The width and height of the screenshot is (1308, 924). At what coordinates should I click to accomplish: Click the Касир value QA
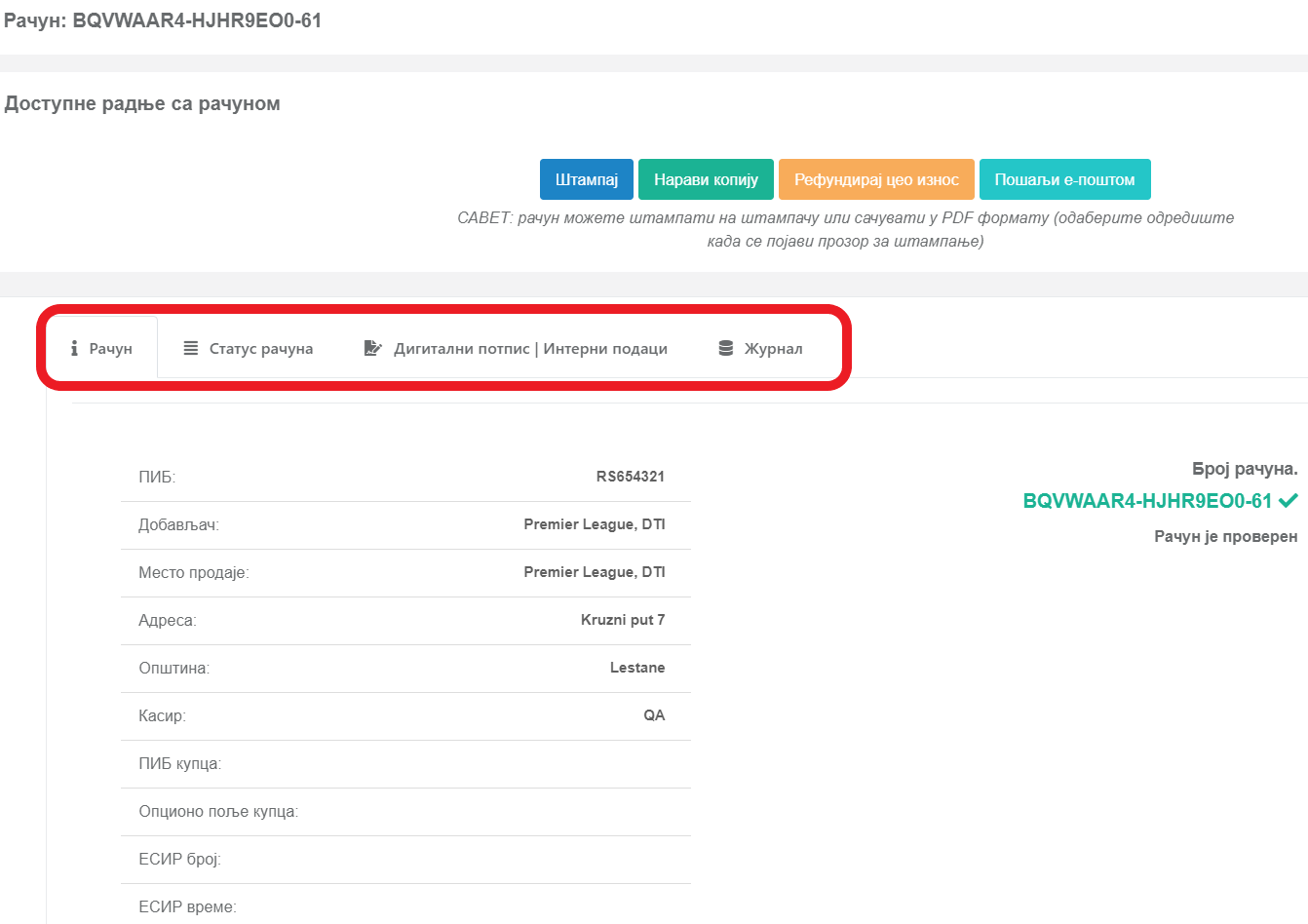point(654,715)
